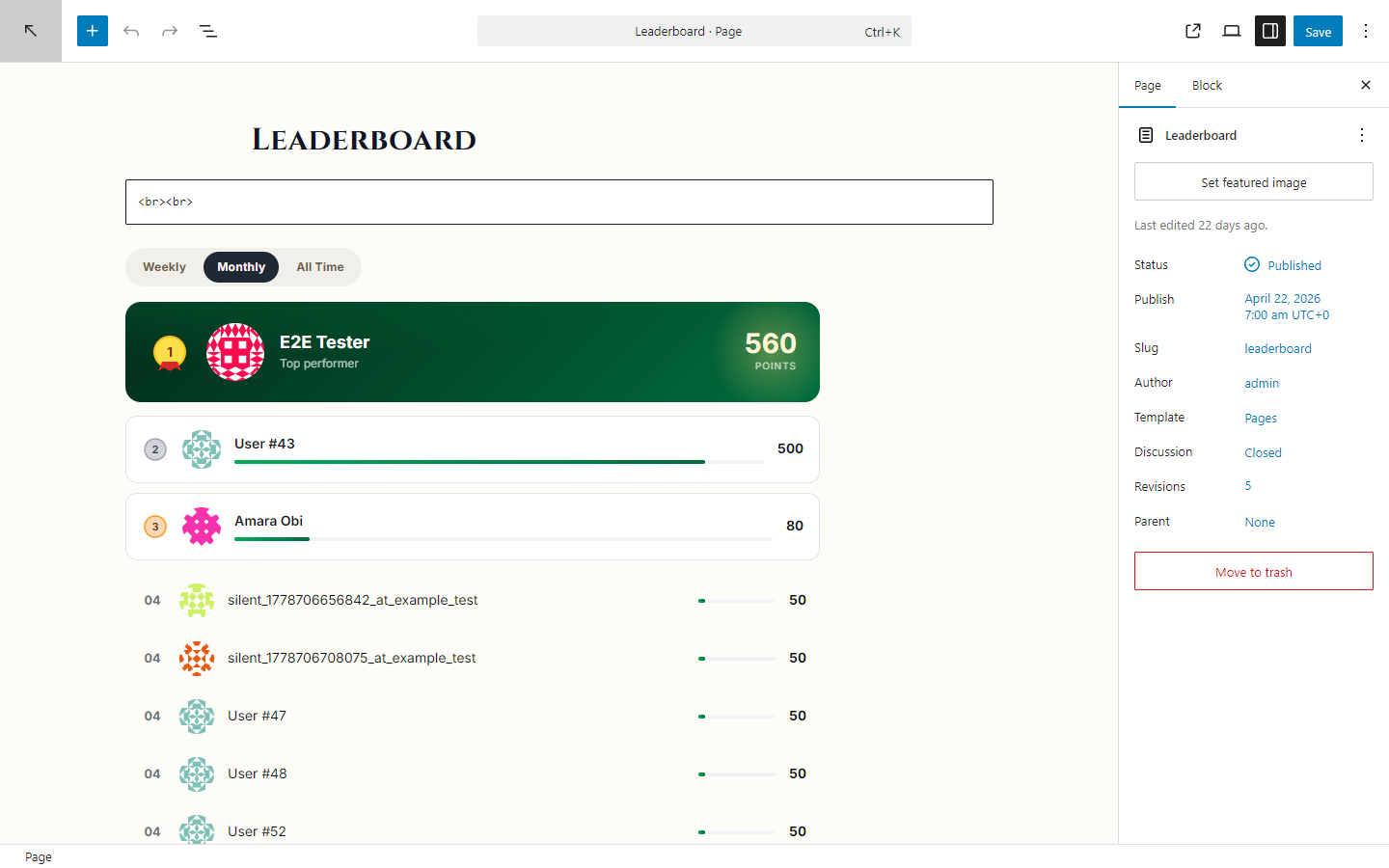Screen dimensions: 1389x868
Task: Click the 560 points score
Action: tap(771, 343)
